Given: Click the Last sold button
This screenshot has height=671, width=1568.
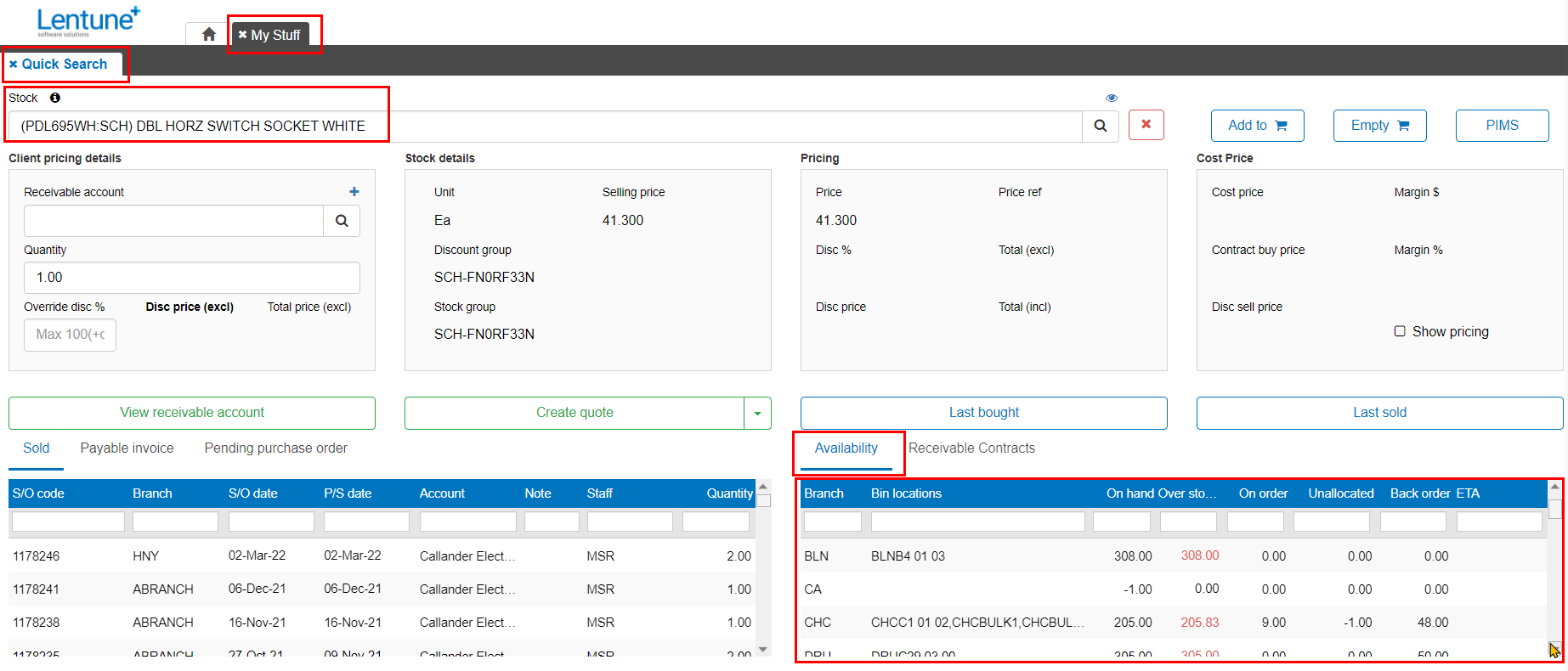Looking at the screenshot, I should (x=1380, y=413).
